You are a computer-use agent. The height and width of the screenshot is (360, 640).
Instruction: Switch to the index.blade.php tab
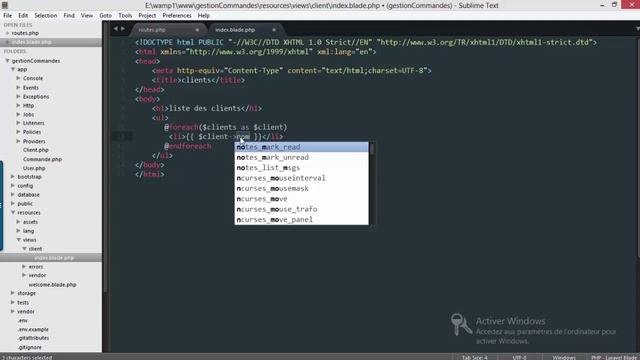point(235,30)
